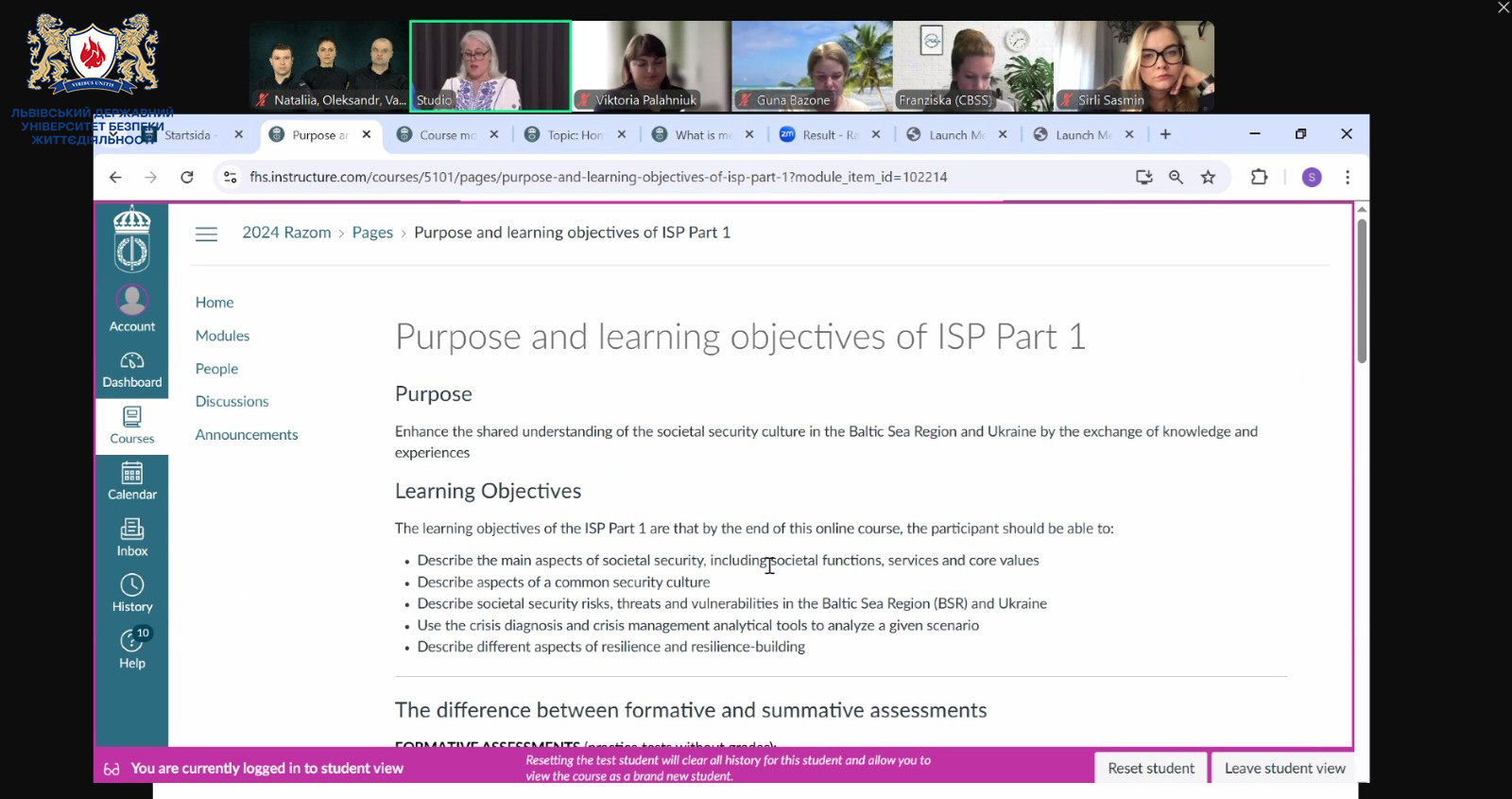This screenshot has height=799, width=1512.
Task: Open the Inbox in Canvas sidebar
Action: pyautogui.click(x=131, y=537)
